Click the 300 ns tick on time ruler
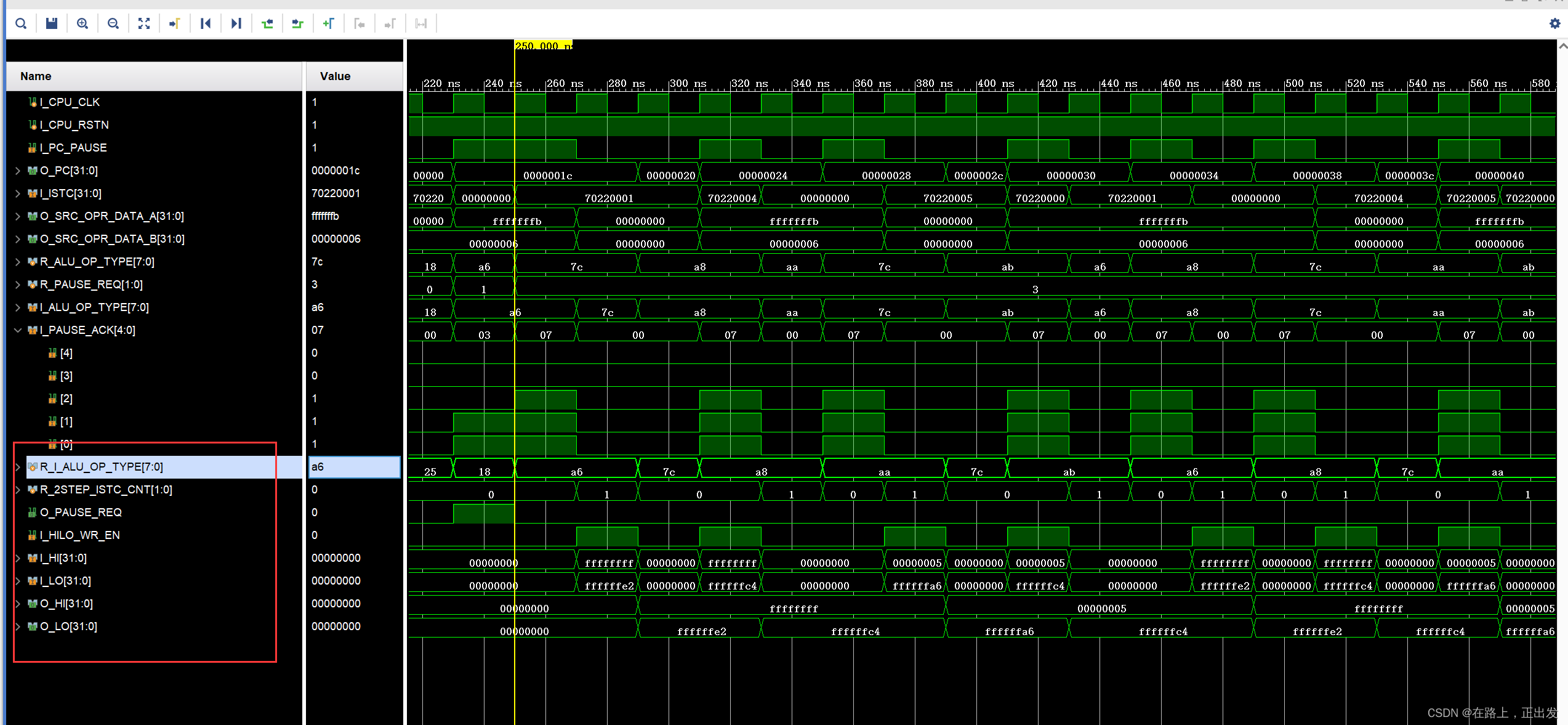The height and width of the screenshot is (725, 1568). [x=688, y=83]
